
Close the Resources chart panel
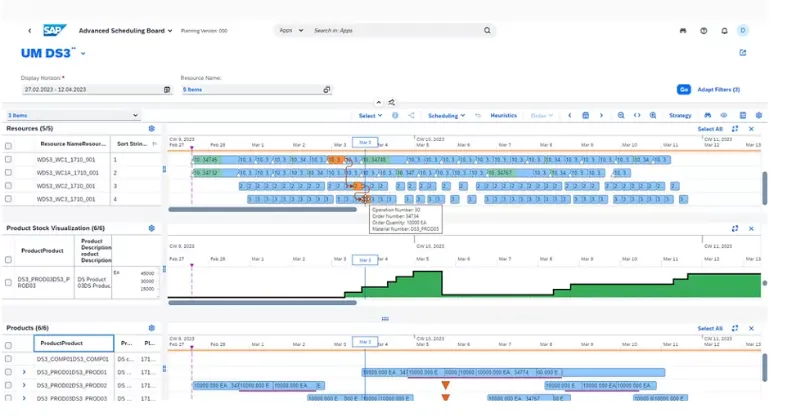751,128
